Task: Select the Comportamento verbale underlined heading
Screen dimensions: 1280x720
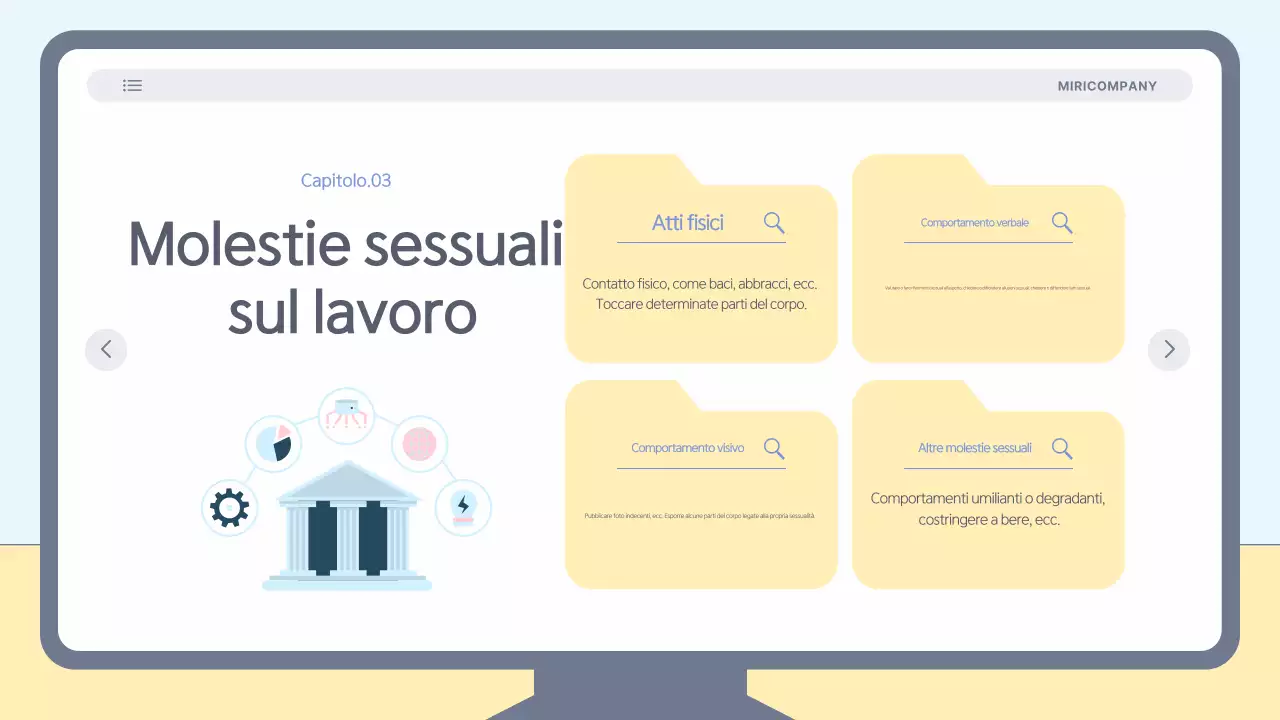Action: pos(974,222)
